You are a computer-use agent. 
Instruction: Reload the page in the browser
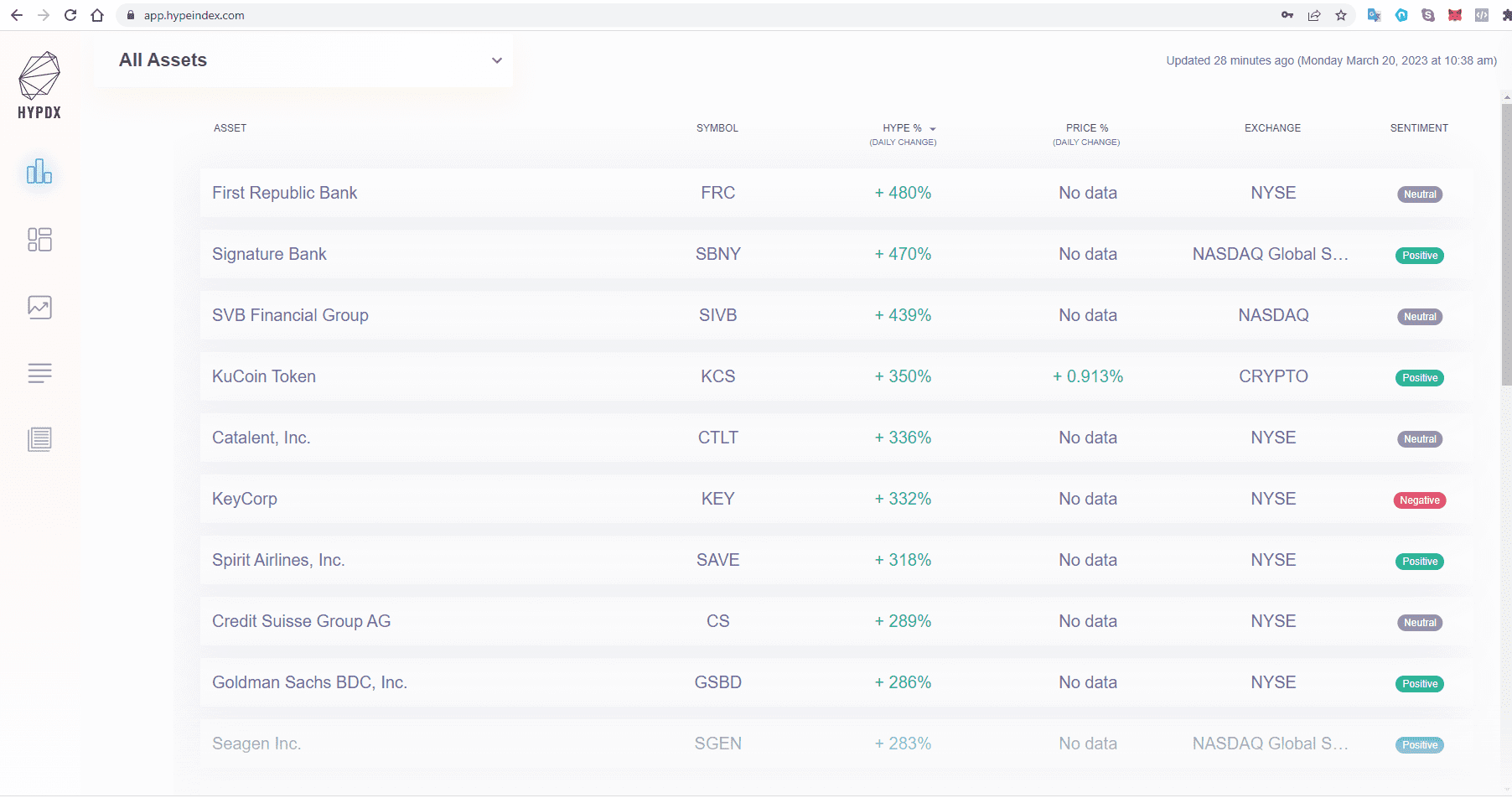(70, 15)
